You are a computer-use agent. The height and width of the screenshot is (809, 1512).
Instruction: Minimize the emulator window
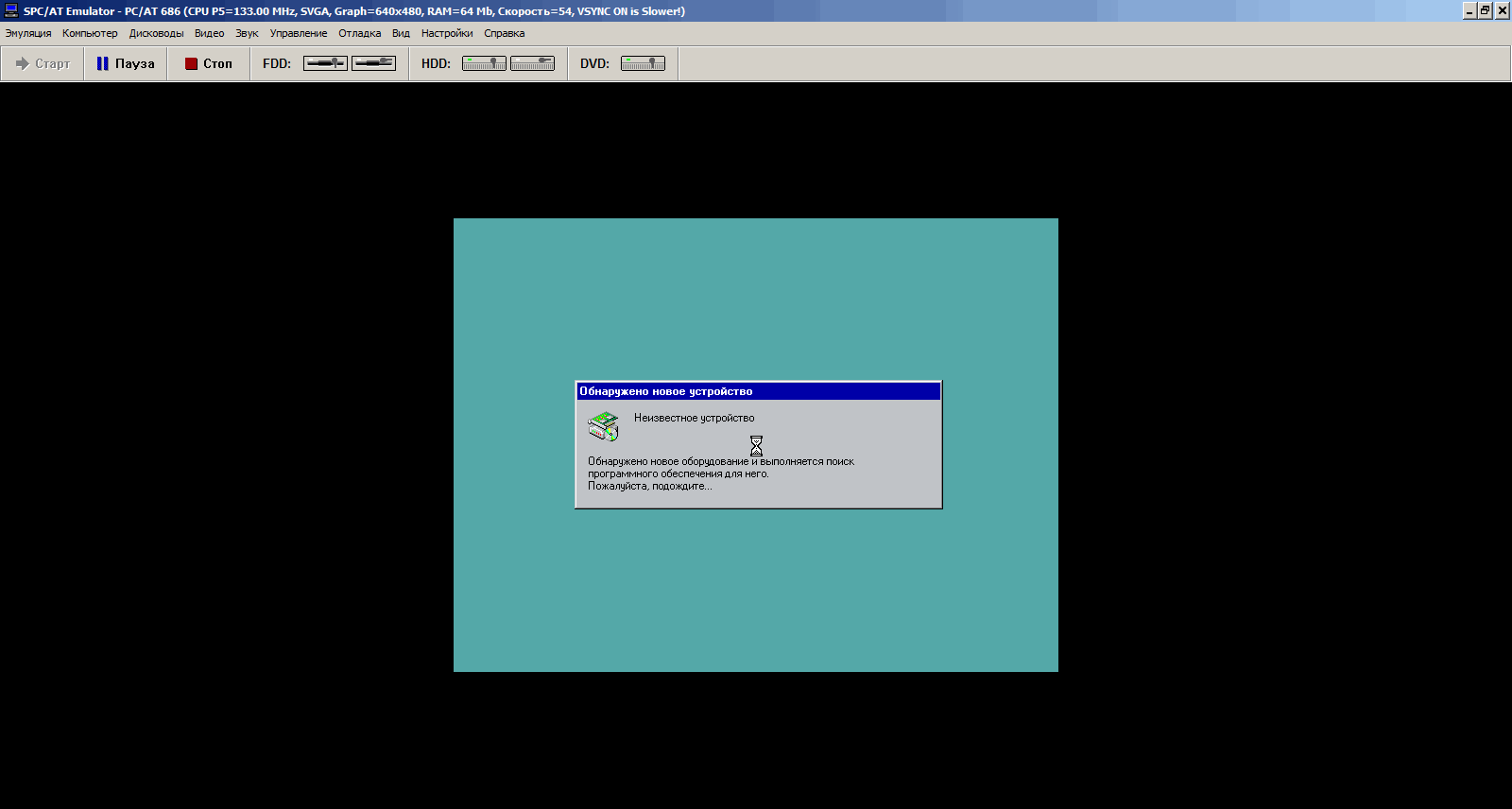point(1469,10)
